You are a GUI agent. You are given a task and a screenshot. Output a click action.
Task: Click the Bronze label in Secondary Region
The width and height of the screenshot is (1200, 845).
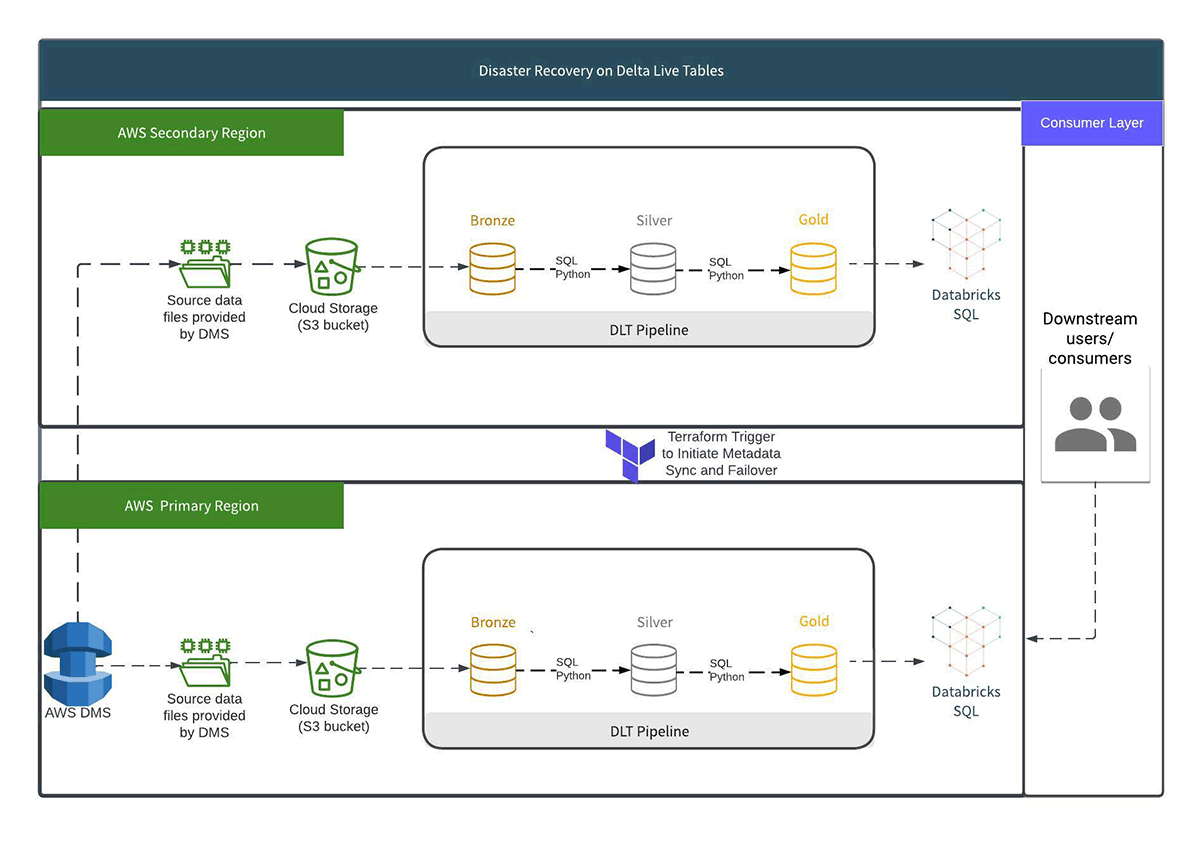pyautogui.click(x=493, y=220)
